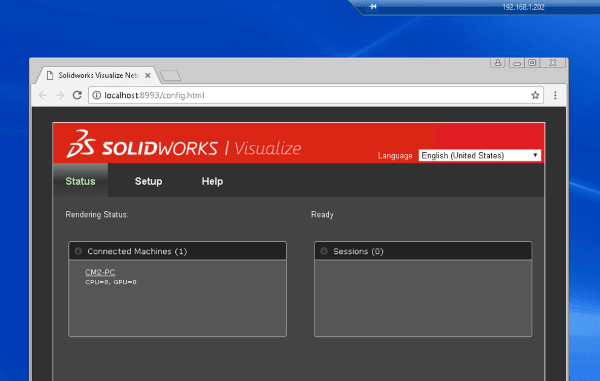Open the Chrome three-dot menu
Viewport: 600px width, 381px height.
[x=555, y=95]
